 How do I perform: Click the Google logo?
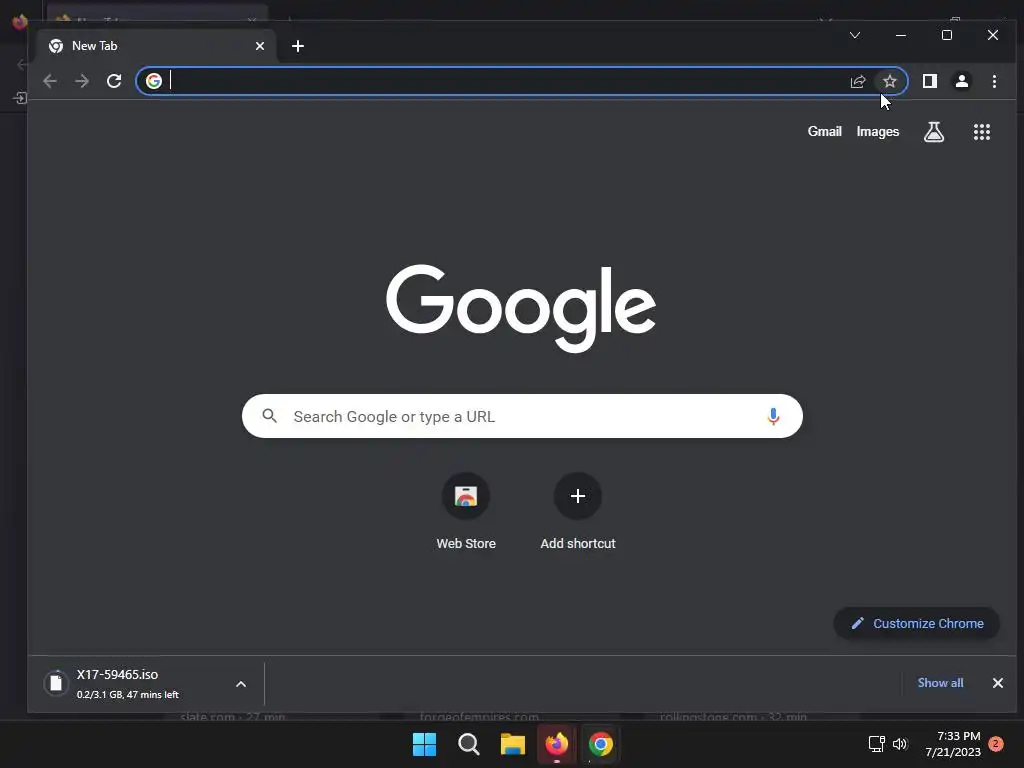[x=520, y=308]
